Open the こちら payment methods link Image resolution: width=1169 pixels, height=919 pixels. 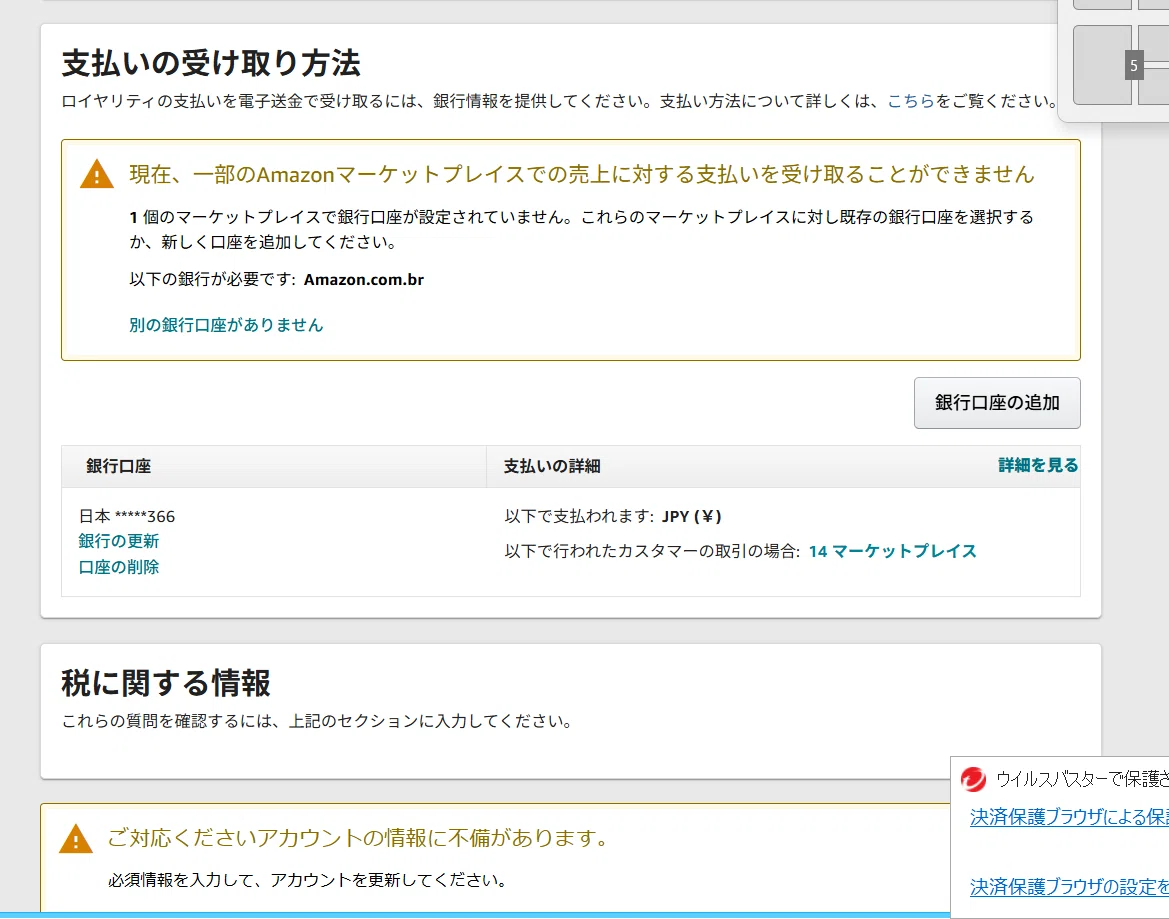pos(910,101)
